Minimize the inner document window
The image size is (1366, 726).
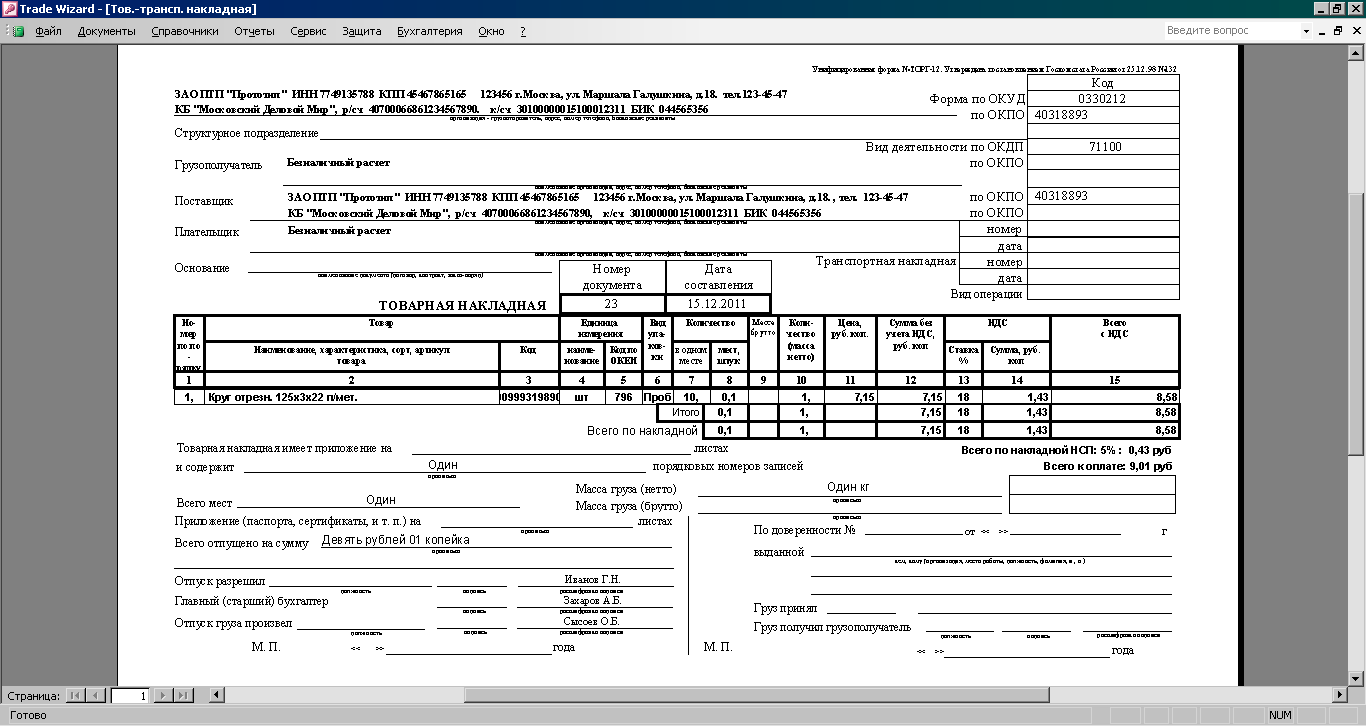(x=1322, y=31)
